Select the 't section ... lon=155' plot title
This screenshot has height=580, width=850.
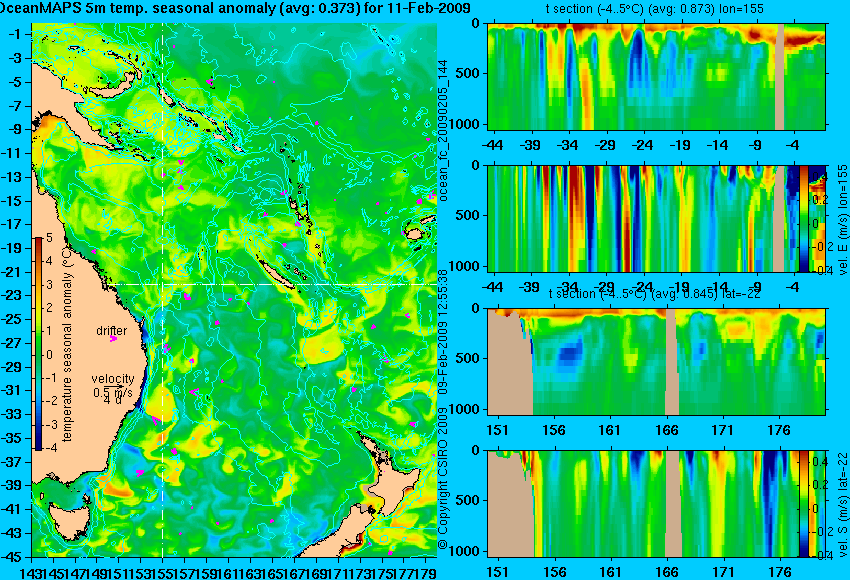pyautogui.click(x=654, y=9)
